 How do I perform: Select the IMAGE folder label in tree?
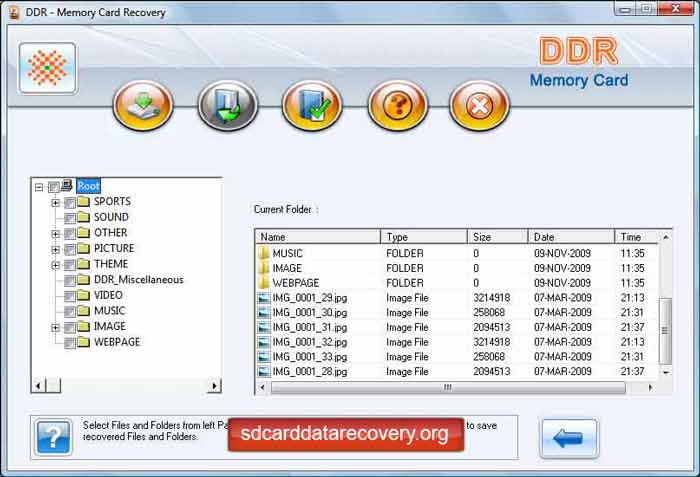[110, 326]
